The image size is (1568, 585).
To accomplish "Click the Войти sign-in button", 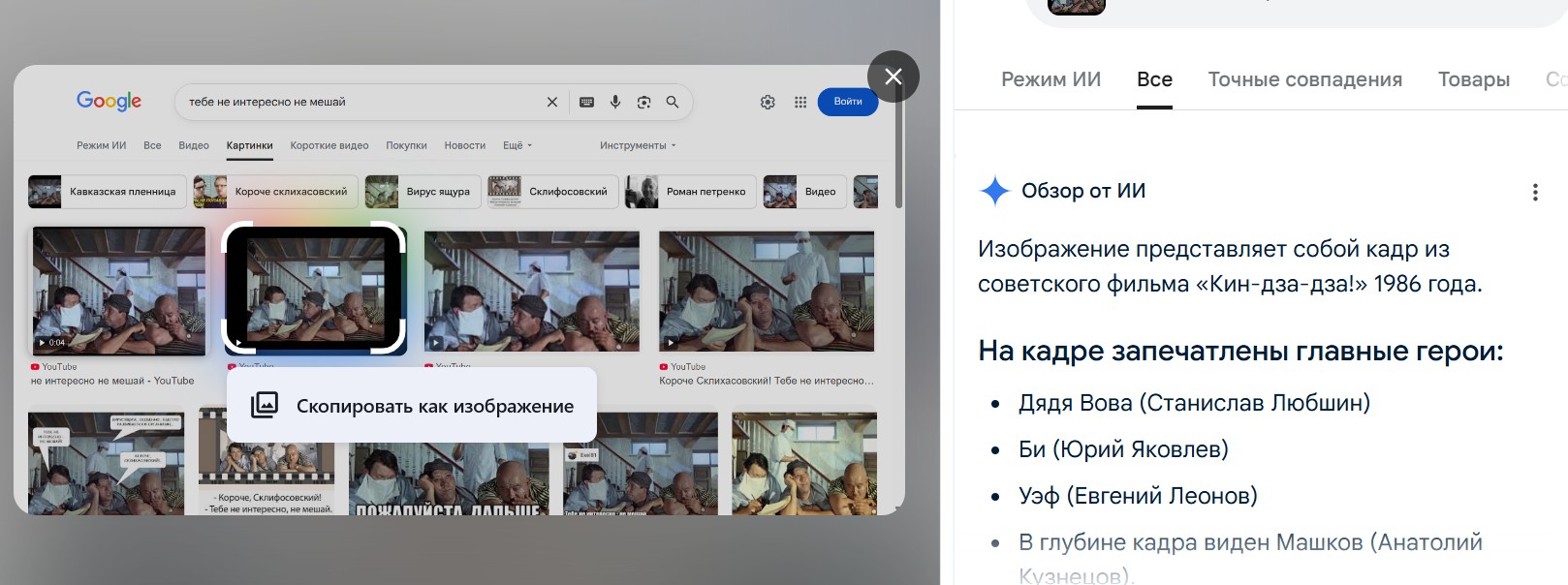I will [848, 102].
